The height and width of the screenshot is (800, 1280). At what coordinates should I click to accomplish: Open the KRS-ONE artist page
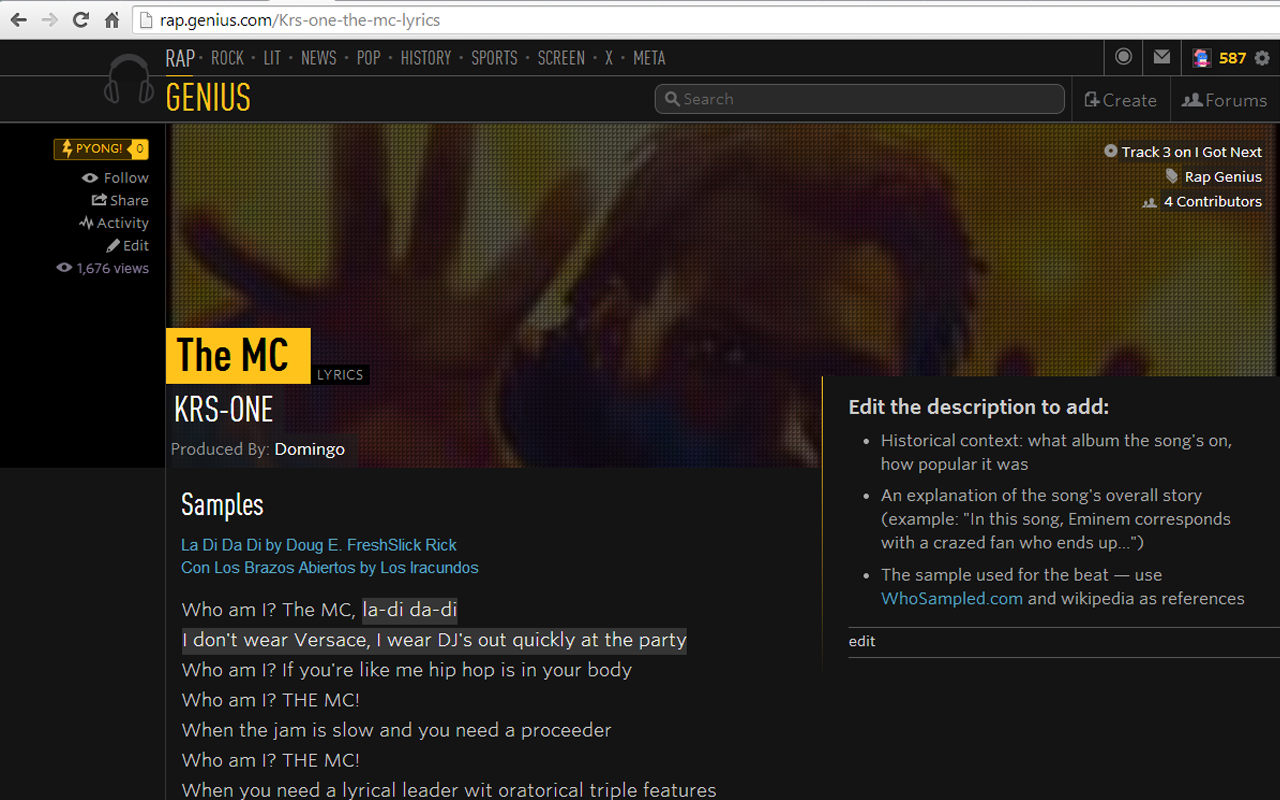pyautogui.click(x=224, y=409)
